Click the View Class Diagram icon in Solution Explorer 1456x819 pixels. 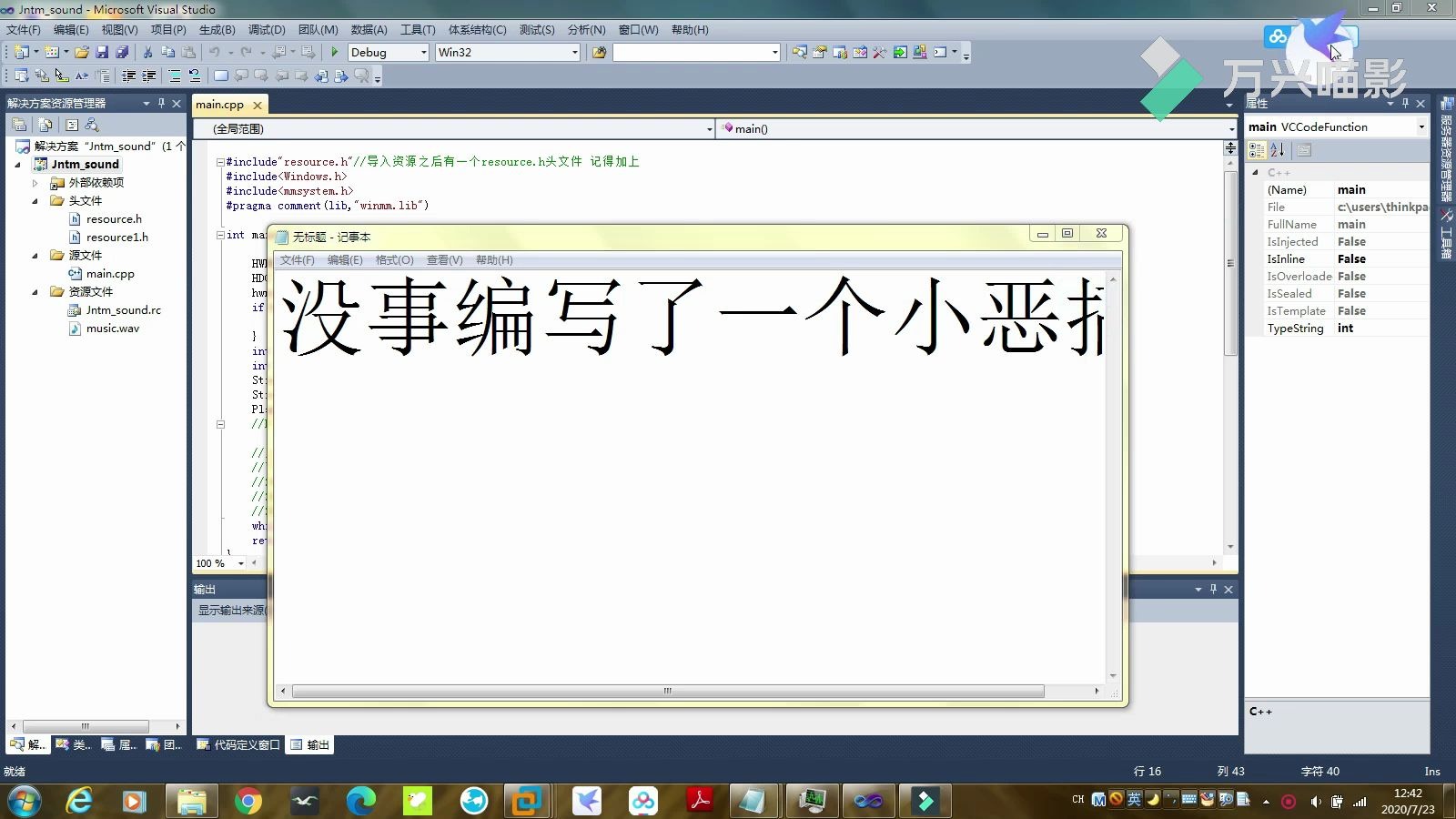click(92, 125)
